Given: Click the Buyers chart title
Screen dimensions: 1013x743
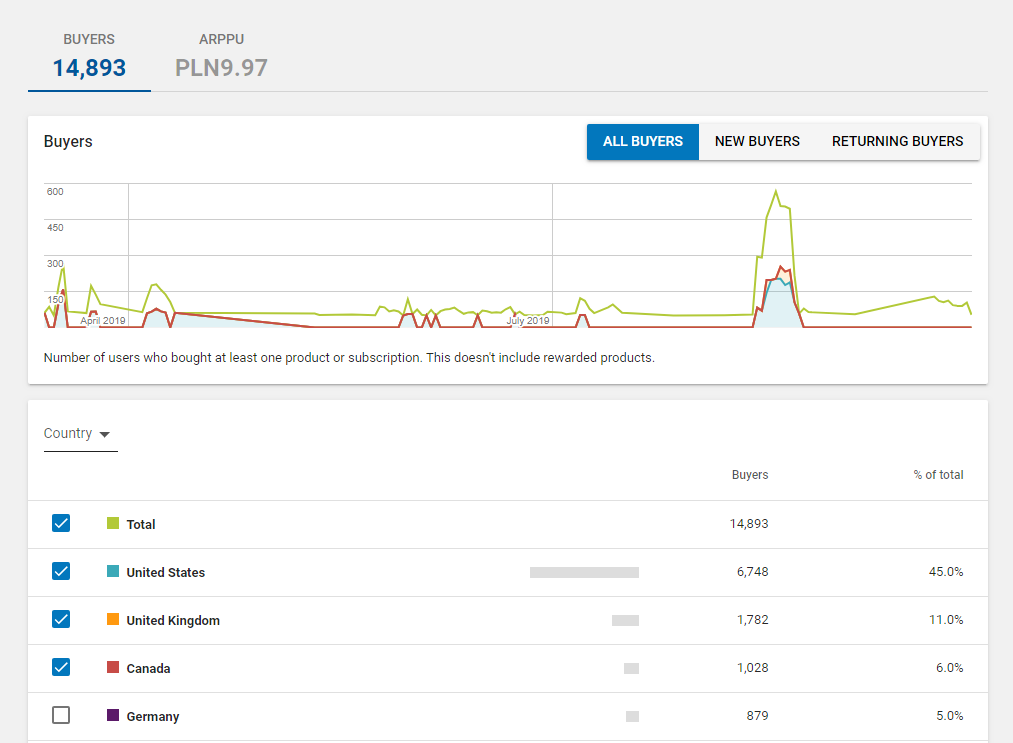Looking at the screenshot, I should 68,141.
